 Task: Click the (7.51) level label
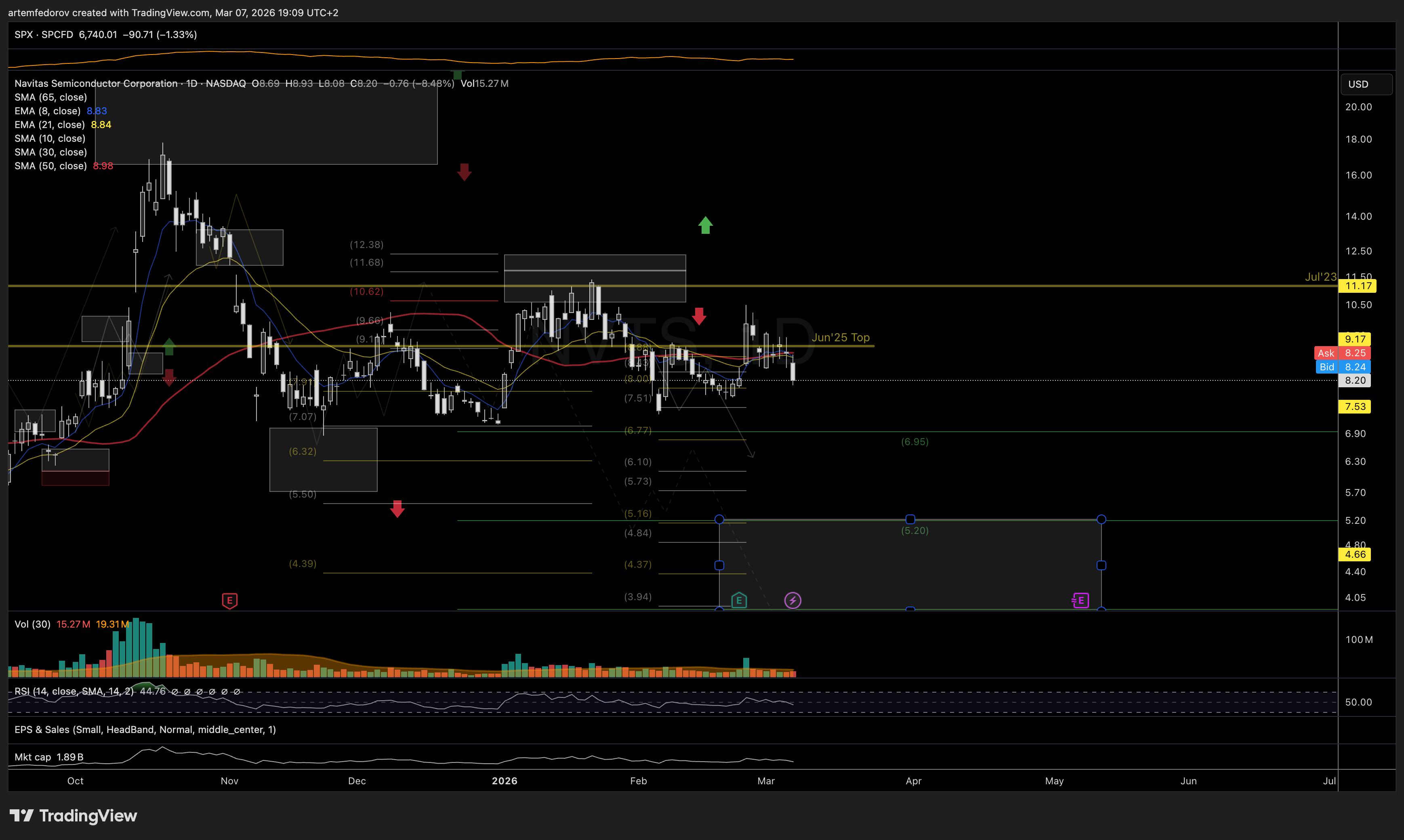[x=638, y=399]
